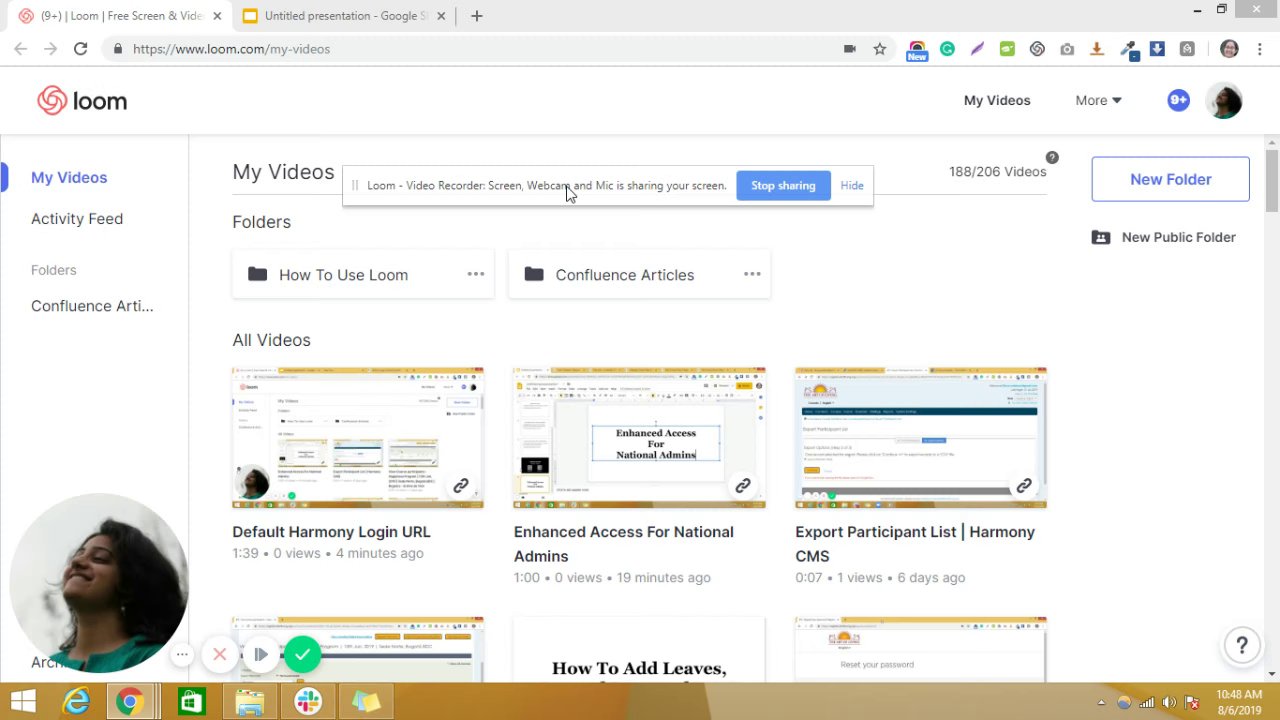Open the Windows Start menu
Viewport: 1280px width, 720px height.
coord(23,702)
